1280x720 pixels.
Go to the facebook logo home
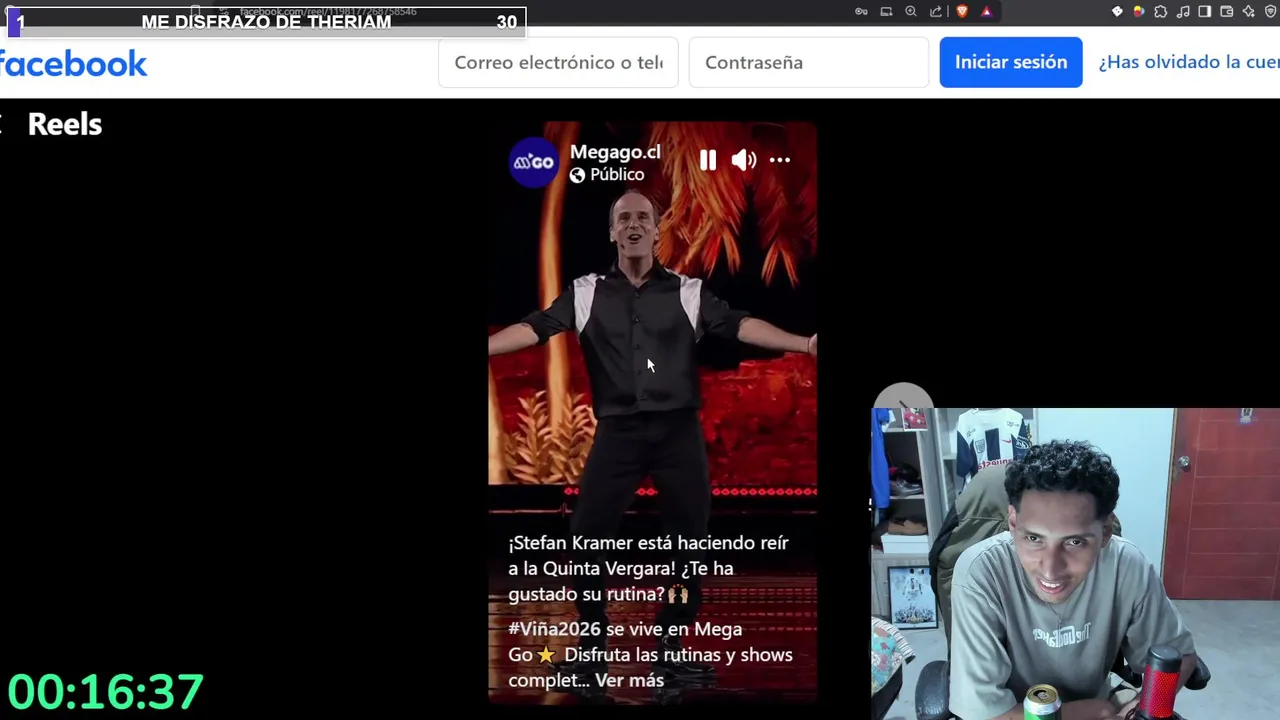[x=72, y=64]
